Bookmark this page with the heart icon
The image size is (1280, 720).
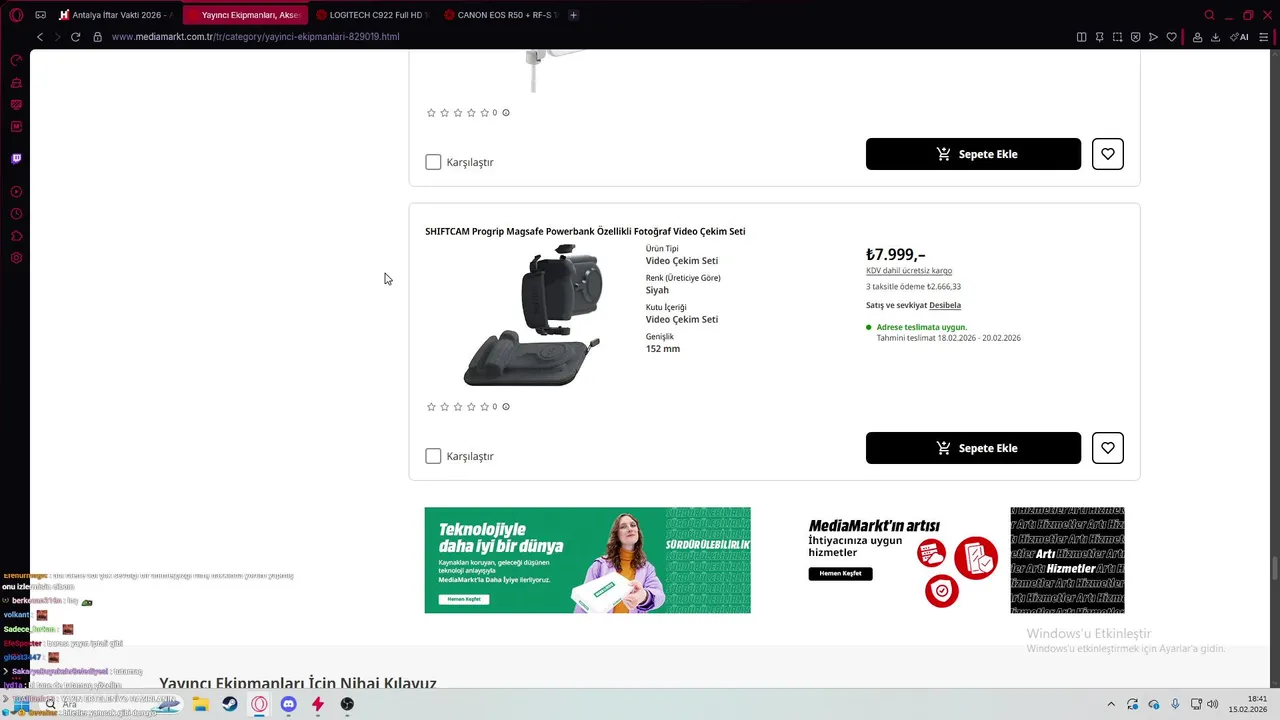point(1171,37)
